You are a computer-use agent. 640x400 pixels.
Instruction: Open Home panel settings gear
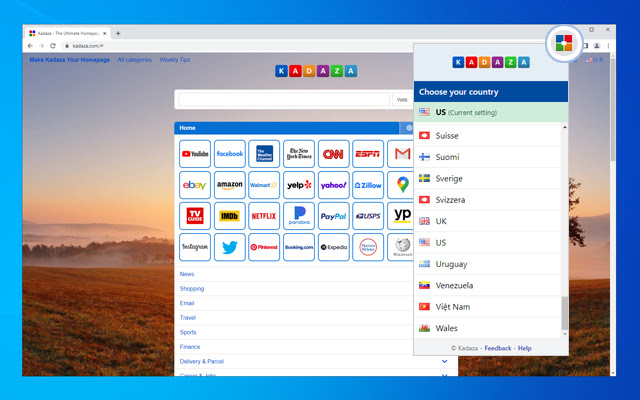(409, 128)
